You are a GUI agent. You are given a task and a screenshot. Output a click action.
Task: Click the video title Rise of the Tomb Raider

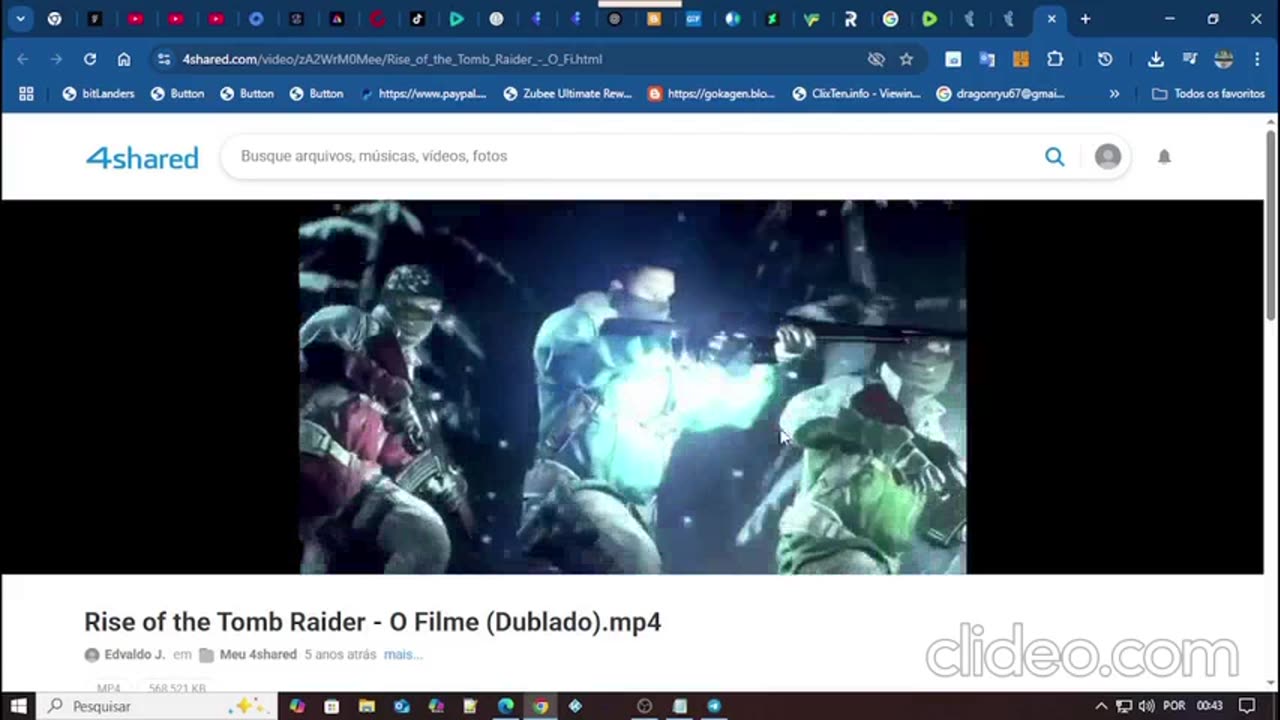(x=372, y=622)
